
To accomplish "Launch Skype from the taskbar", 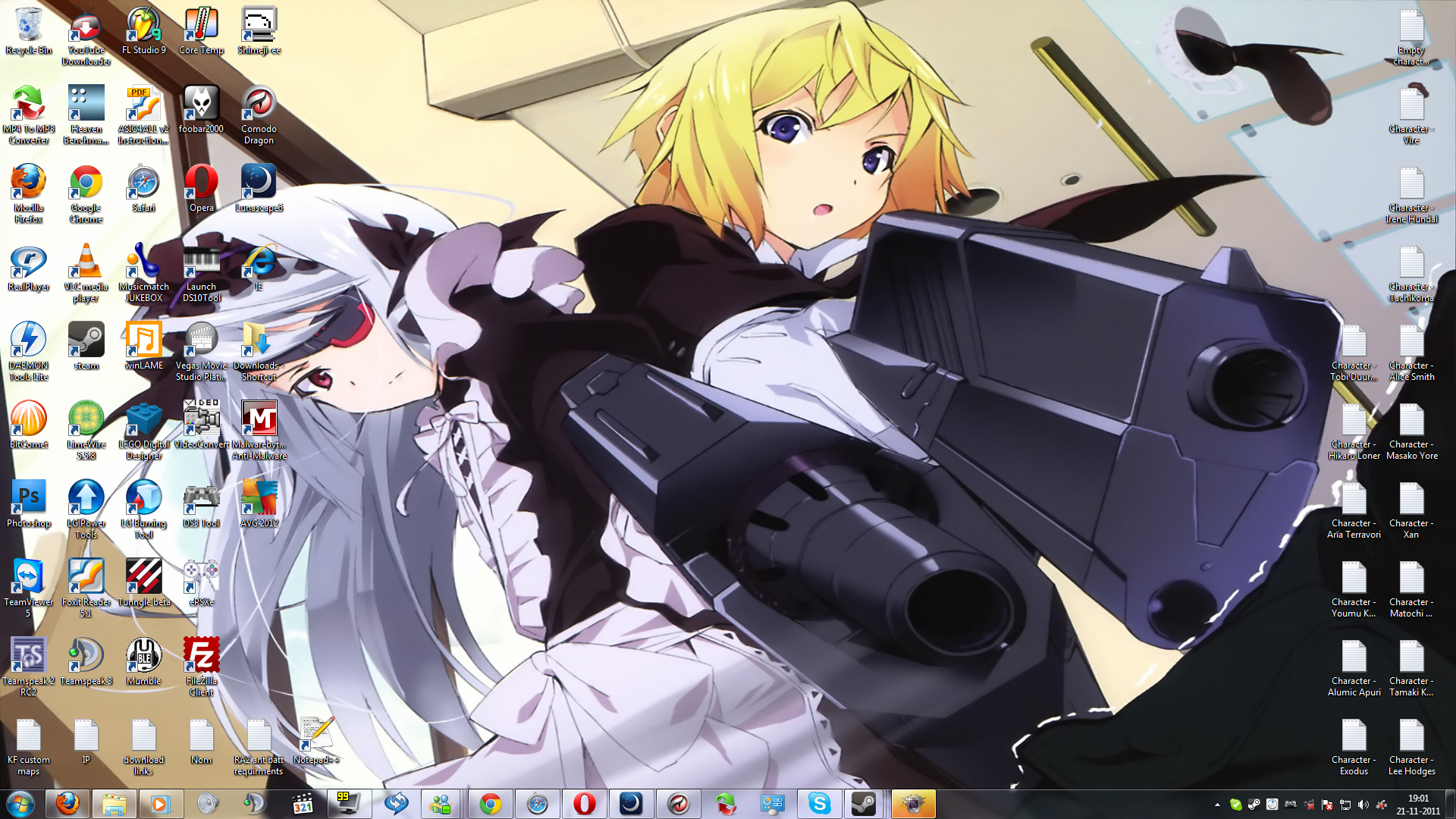I will [819, 804].
